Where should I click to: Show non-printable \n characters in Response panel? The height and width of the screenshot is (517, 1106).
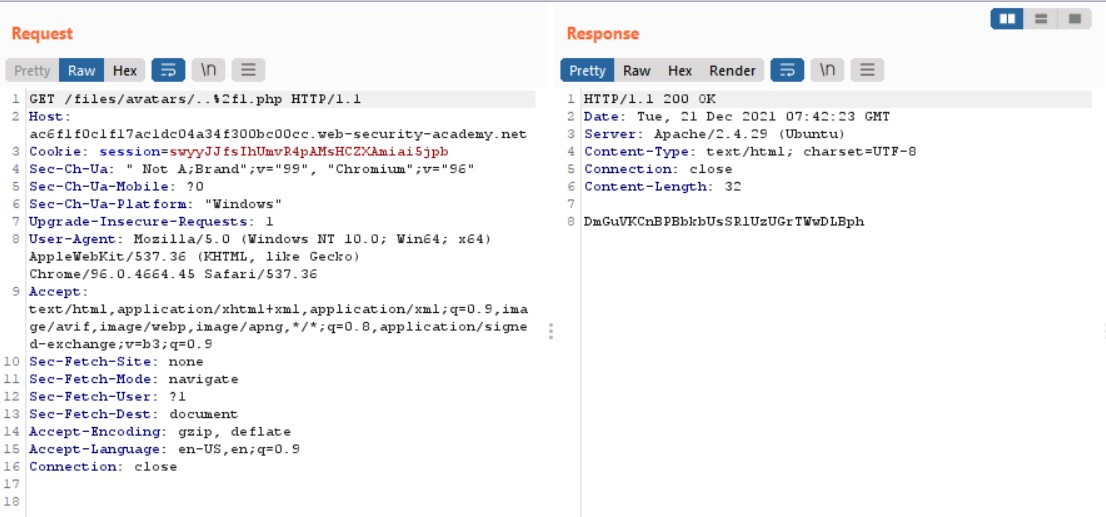click(827, 70)
